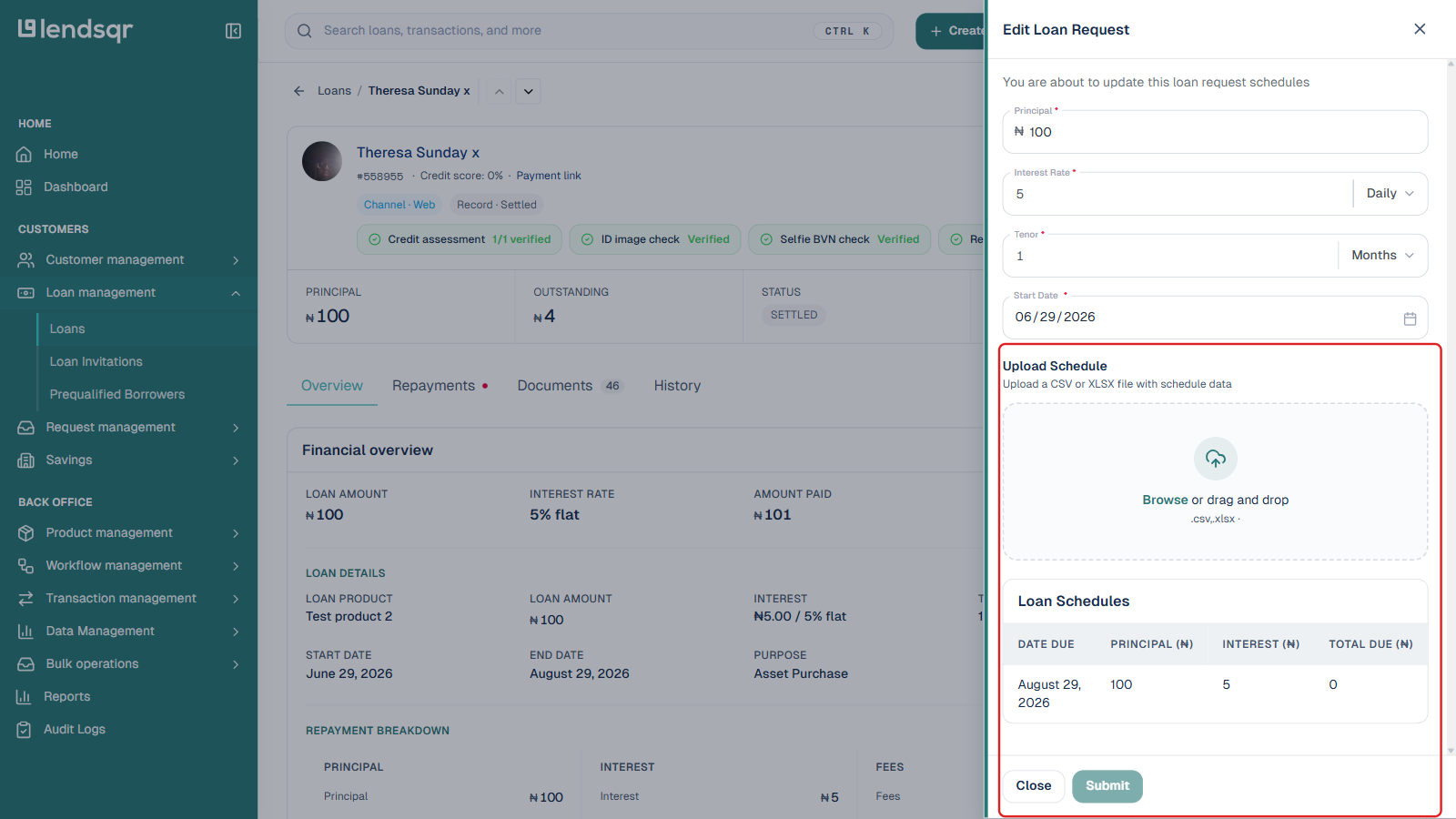The image size is (1456, 819).
Task: Collapse sidebar using the panel icon
Action: [233, 31]
